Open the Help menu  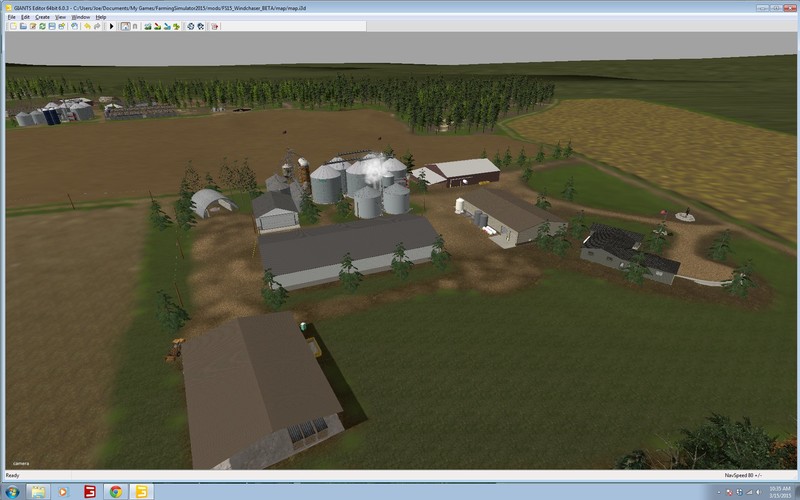coord(101,17)
